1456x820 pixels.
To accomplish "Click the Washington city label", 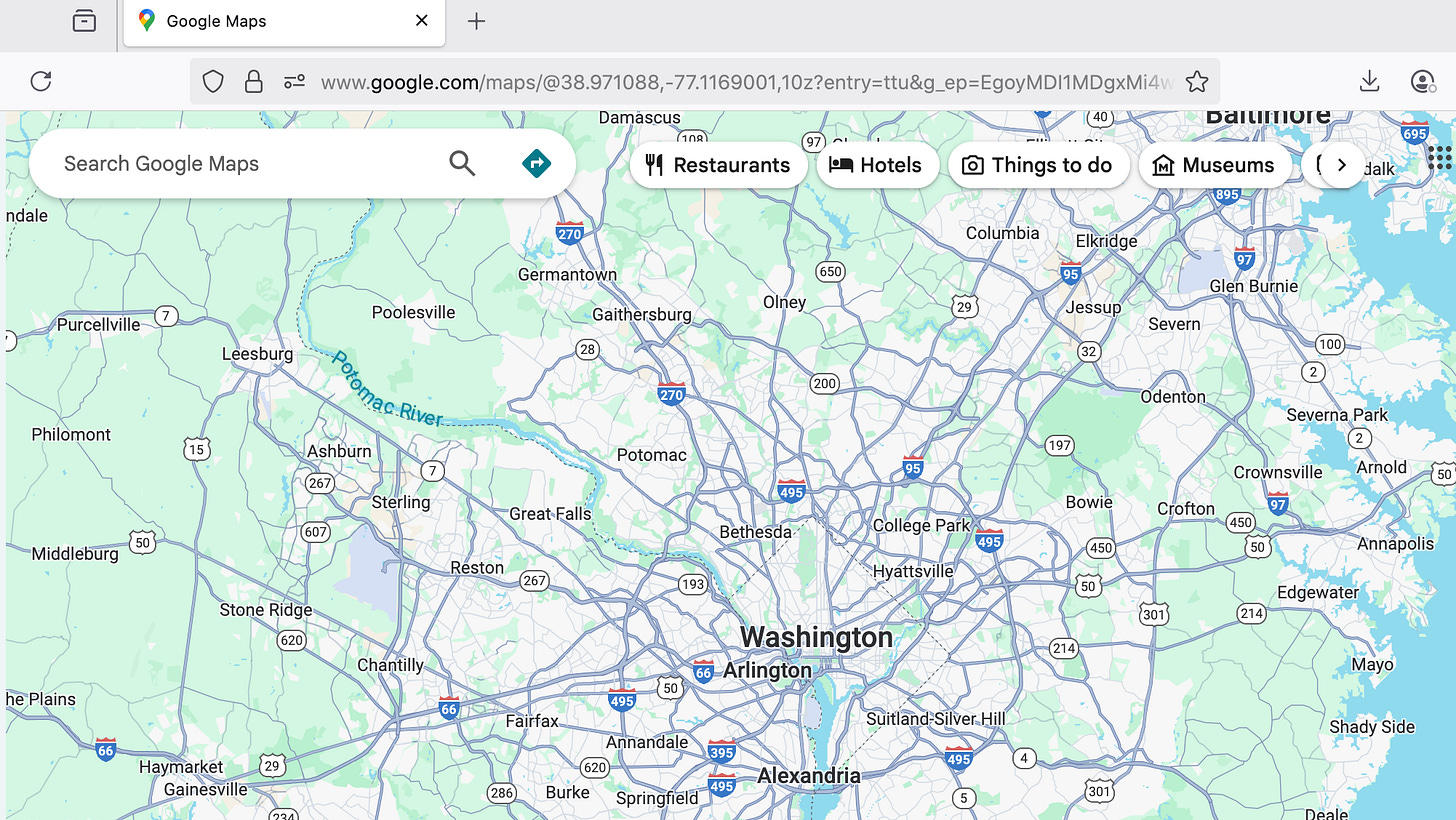I will [x=816, y=637].
